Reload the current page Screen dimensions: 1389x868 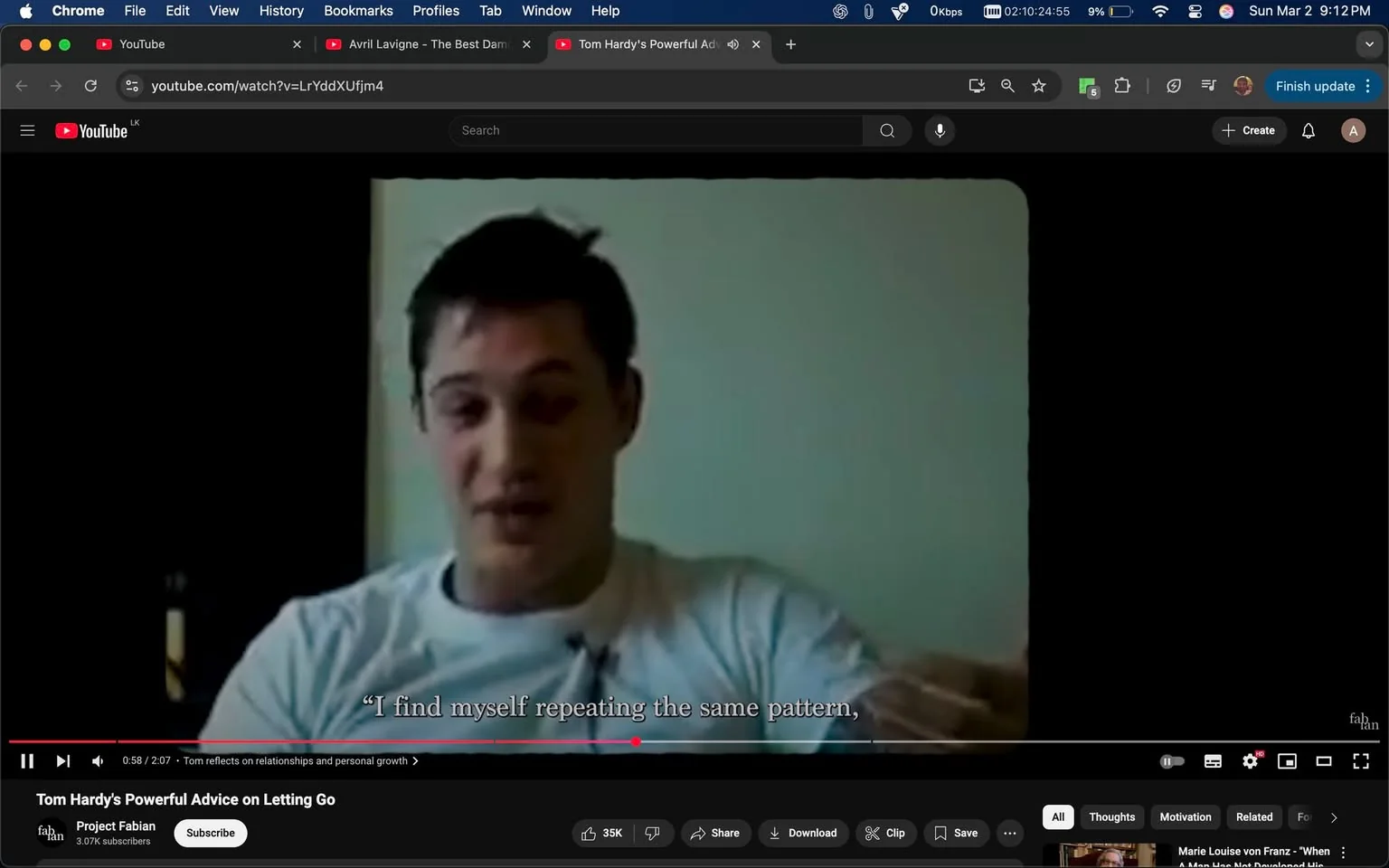pos(90,86)
